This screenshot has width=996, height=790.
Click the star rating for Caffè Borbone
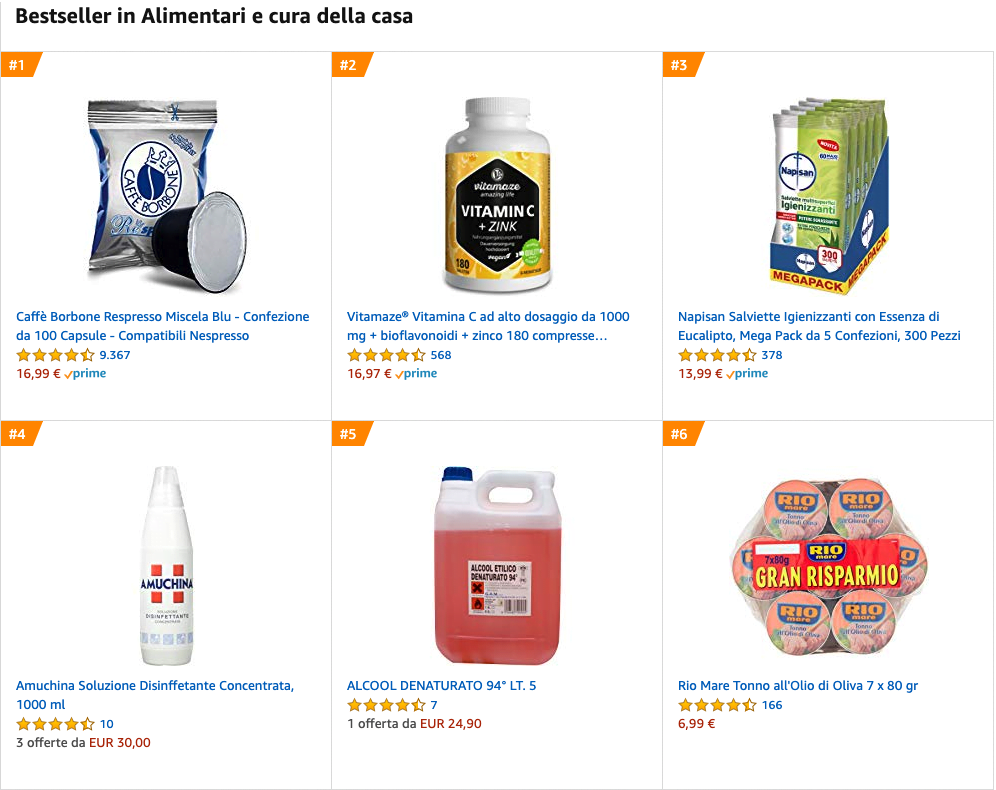click(56, 355)
